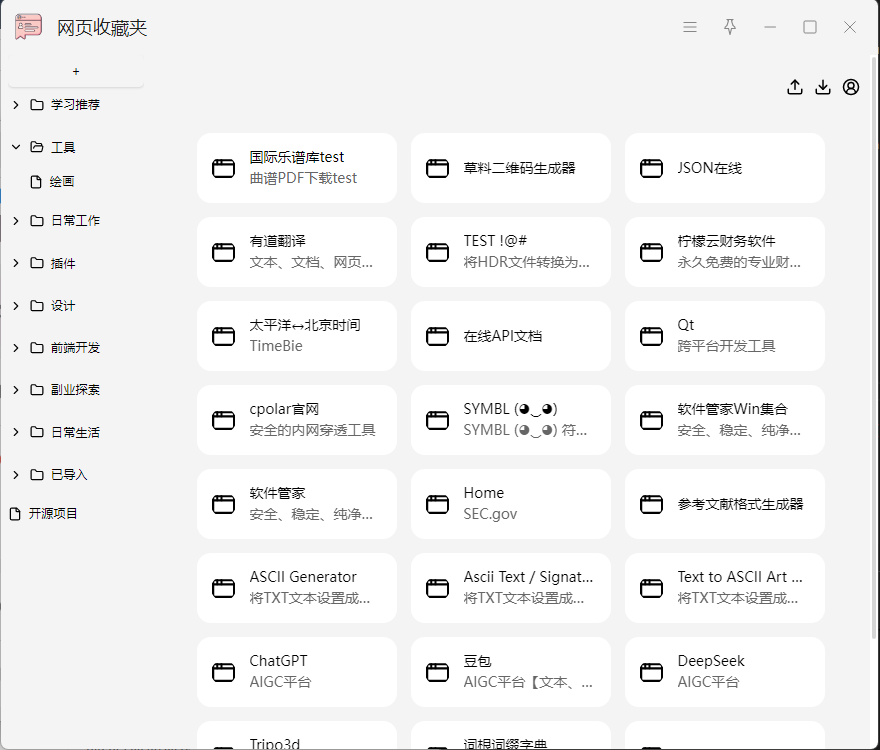Open the user account profile icon

pos(851,87)
